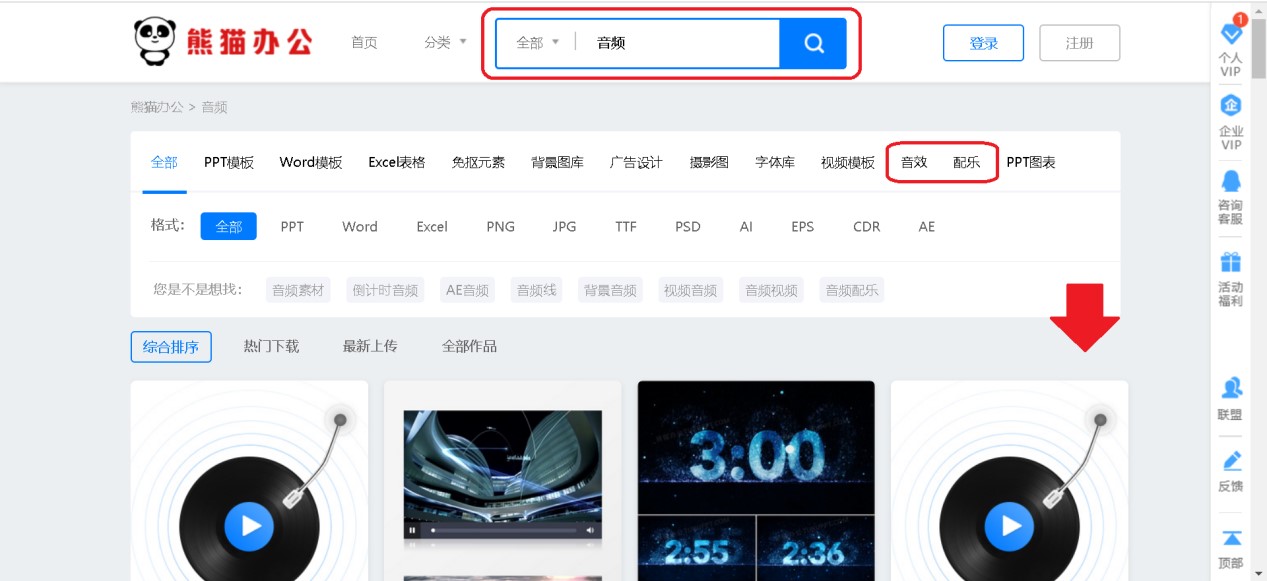Select the PPT format filter

[x=291, y=227]
